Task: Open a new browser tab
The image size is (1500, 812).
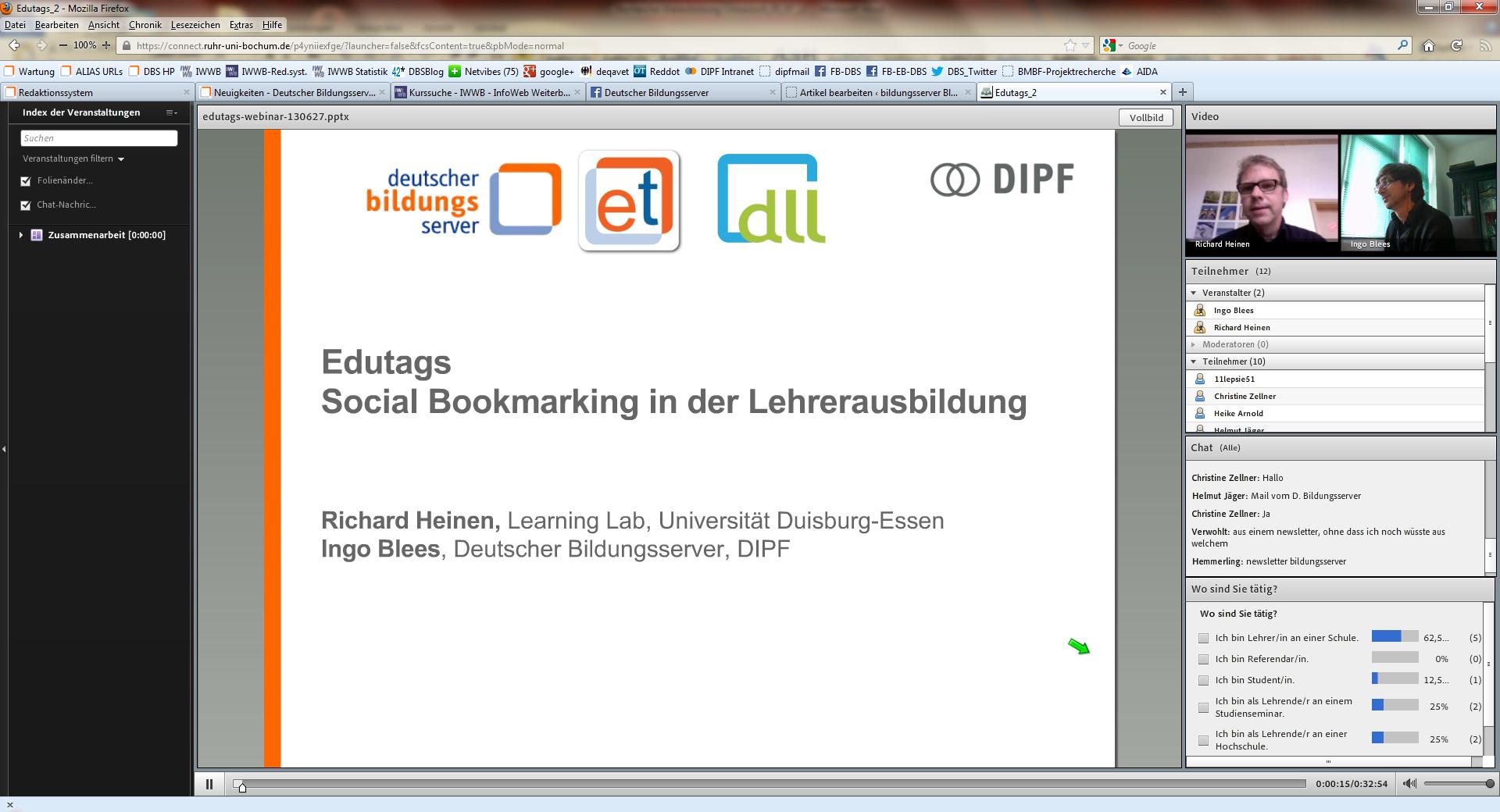Action: click(x=1183, y=92)
